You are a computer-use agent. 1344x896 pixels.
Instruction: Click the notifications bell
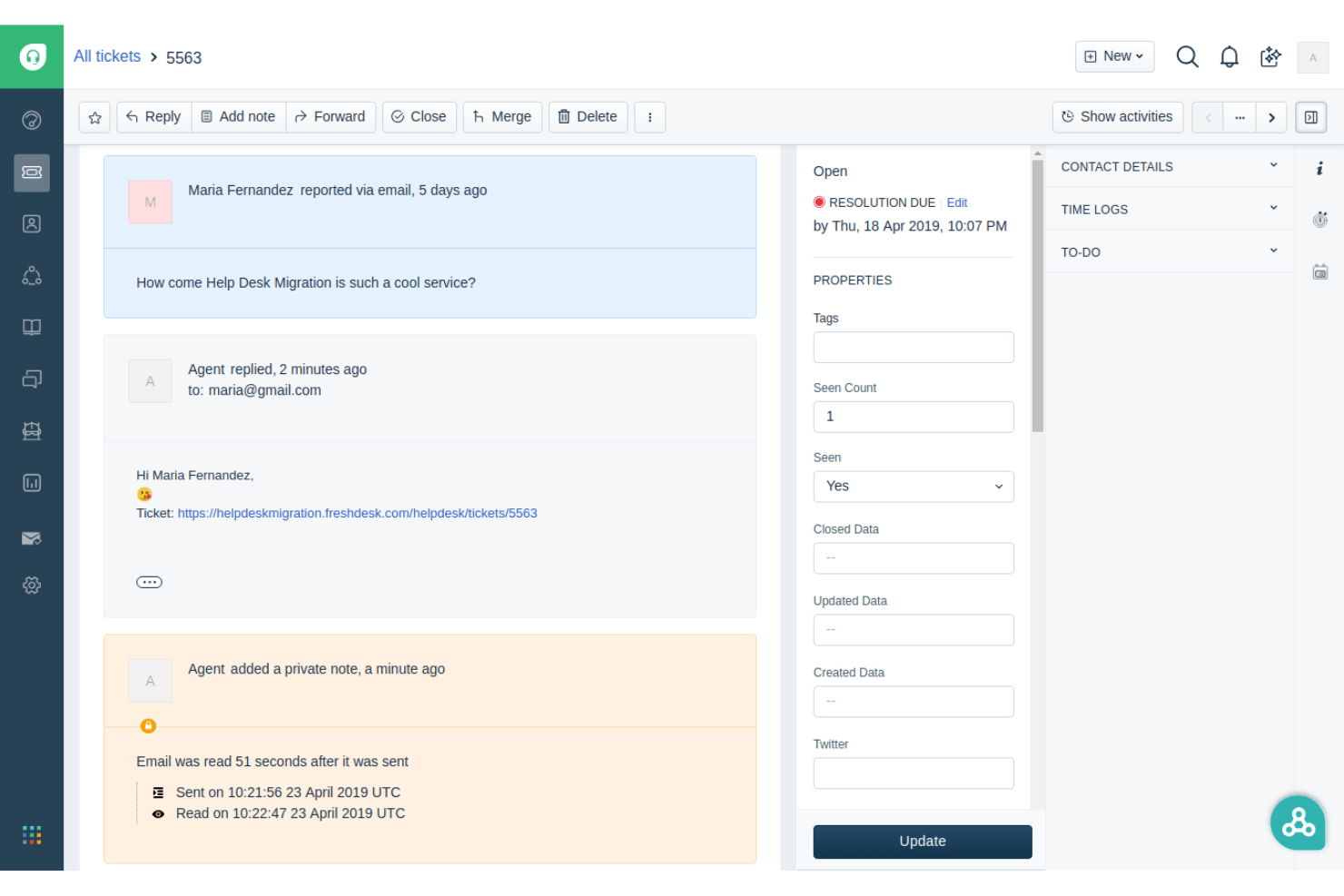pyautogui.click(x=1229, y=56)
